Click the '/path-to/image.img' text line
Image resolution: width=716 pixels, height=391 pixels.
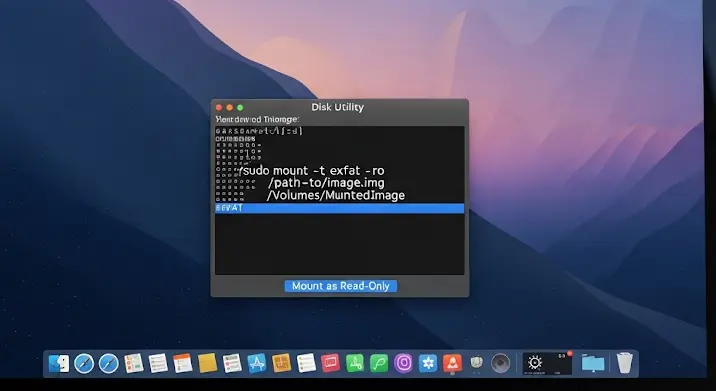click(x=326, y=183)
